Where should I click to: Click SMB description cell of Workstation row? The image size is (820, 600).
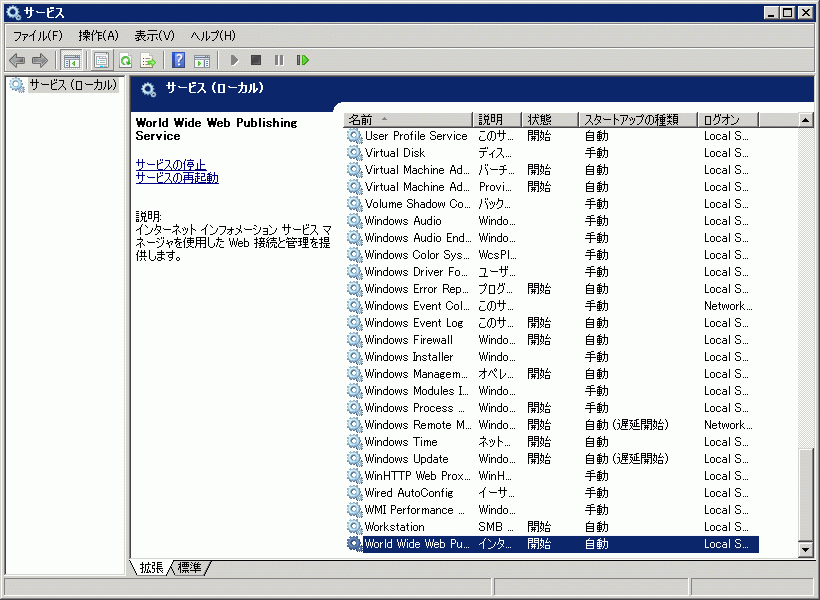click(496, 527)
